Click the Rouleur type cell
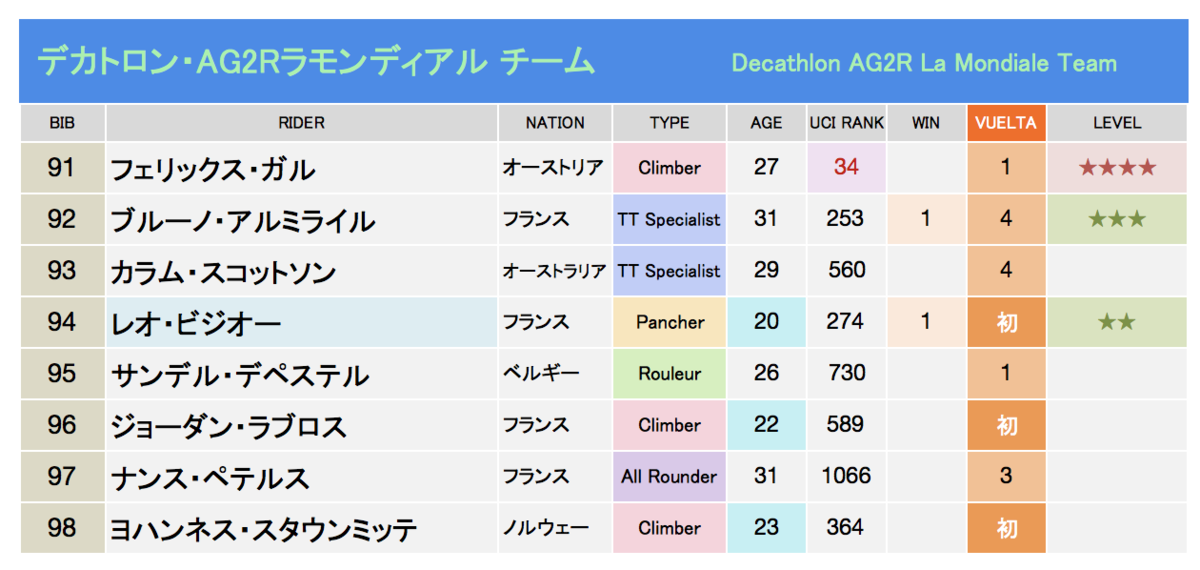 669,373
